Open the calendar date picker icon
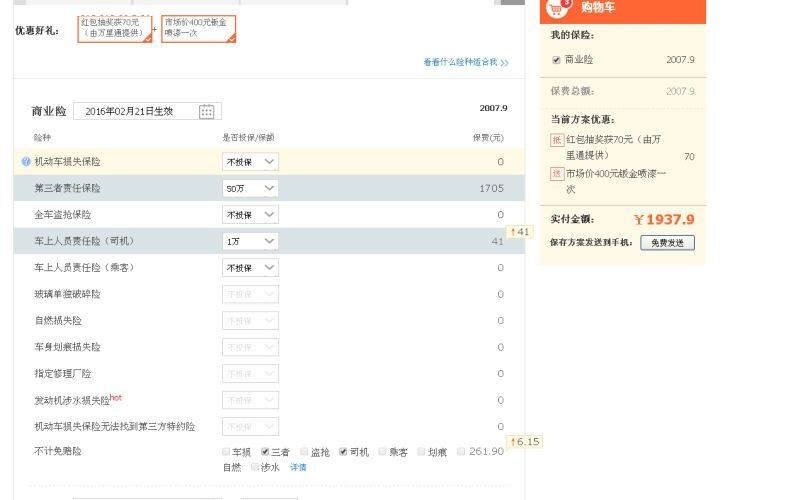800x500 pixels. (206, 111)
